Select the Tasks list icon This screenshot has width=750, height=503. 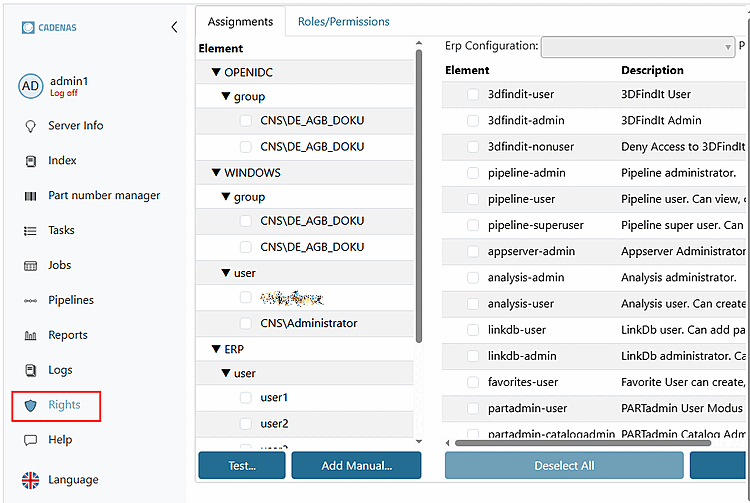30,231
